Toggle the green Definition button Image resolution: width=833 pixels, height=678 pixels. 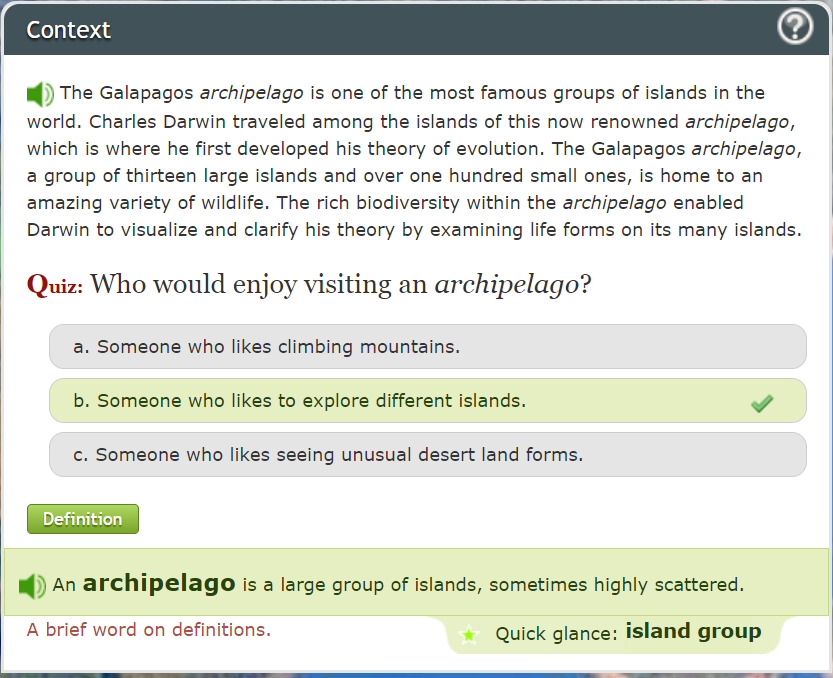pyautogui.click(x=82, y=519)
